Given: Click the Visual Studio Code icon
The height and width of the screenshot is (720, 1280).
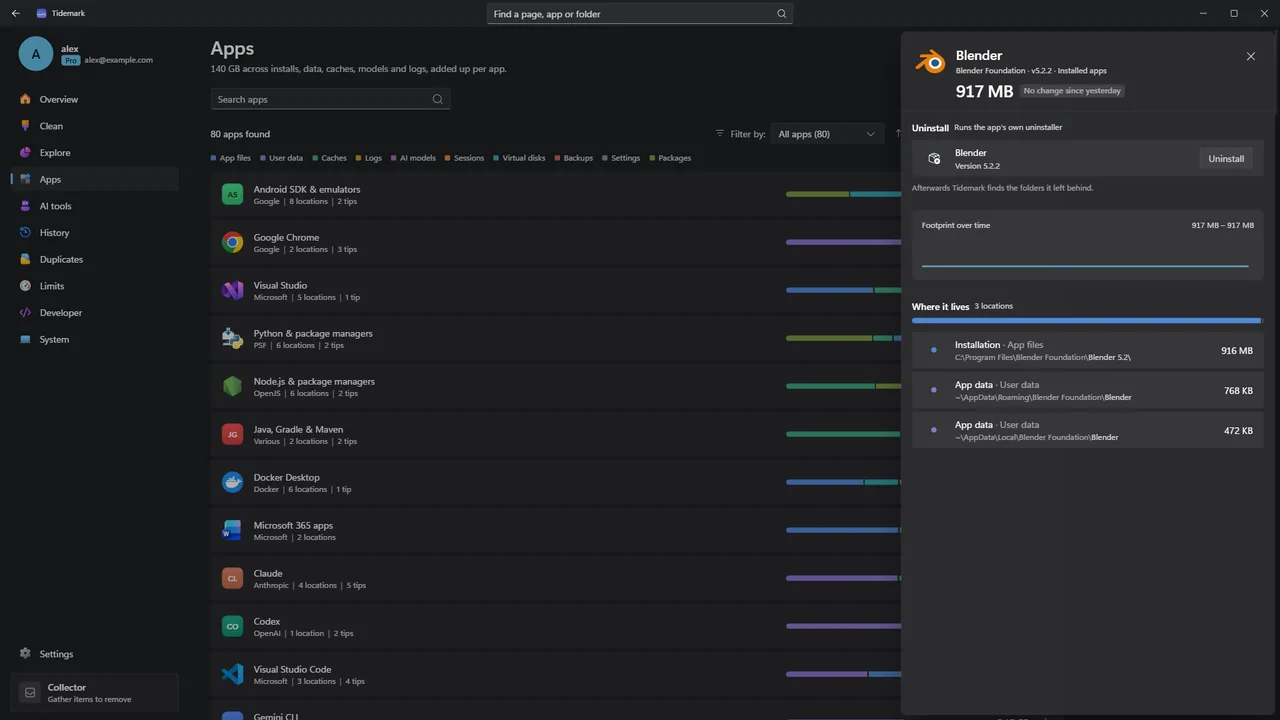Looking at the screenshot, I should (x=232, y=674).
